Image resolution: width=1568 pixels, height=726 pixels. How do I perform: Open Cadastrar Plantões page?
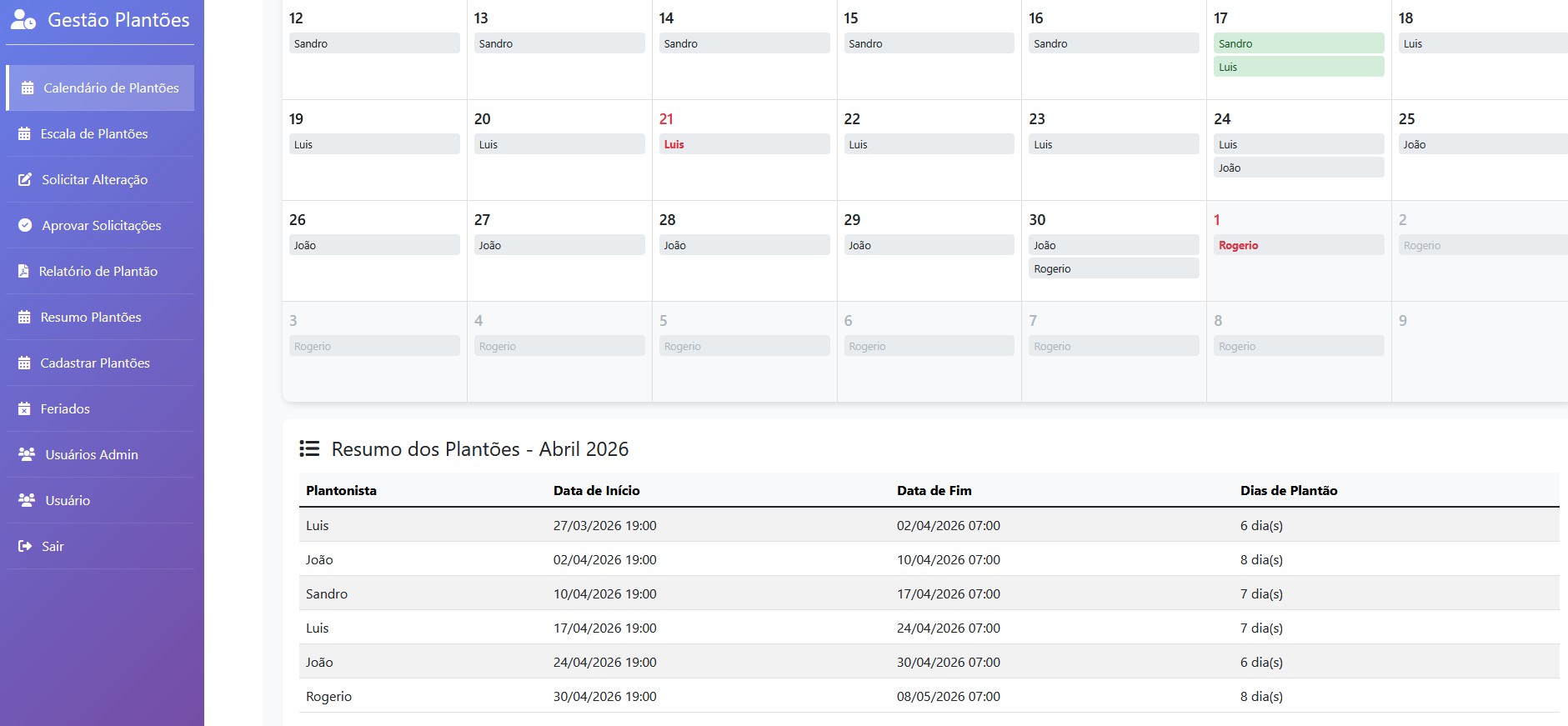100,363
